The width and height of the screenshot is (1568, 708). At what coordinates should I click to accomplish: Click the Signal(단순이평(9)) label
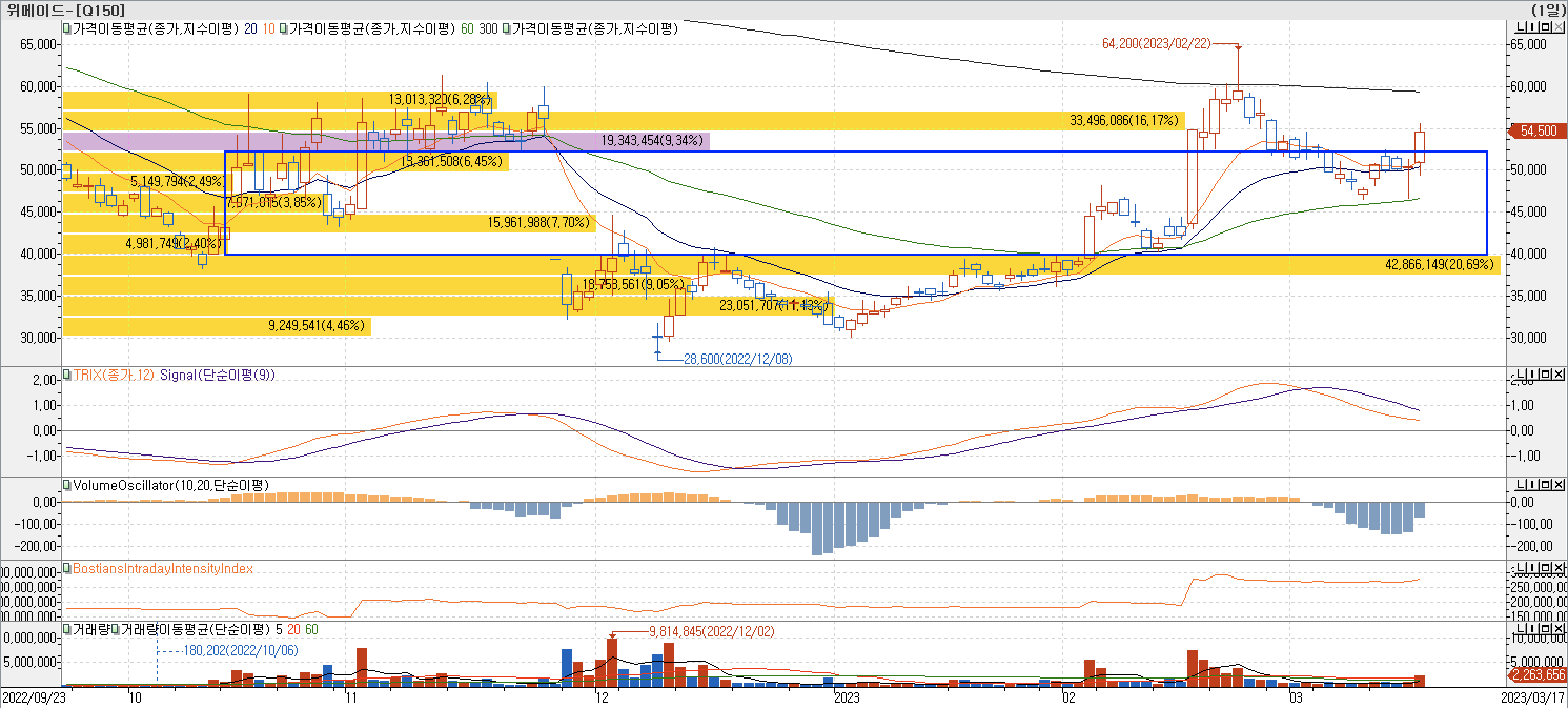tap(217, 375)
